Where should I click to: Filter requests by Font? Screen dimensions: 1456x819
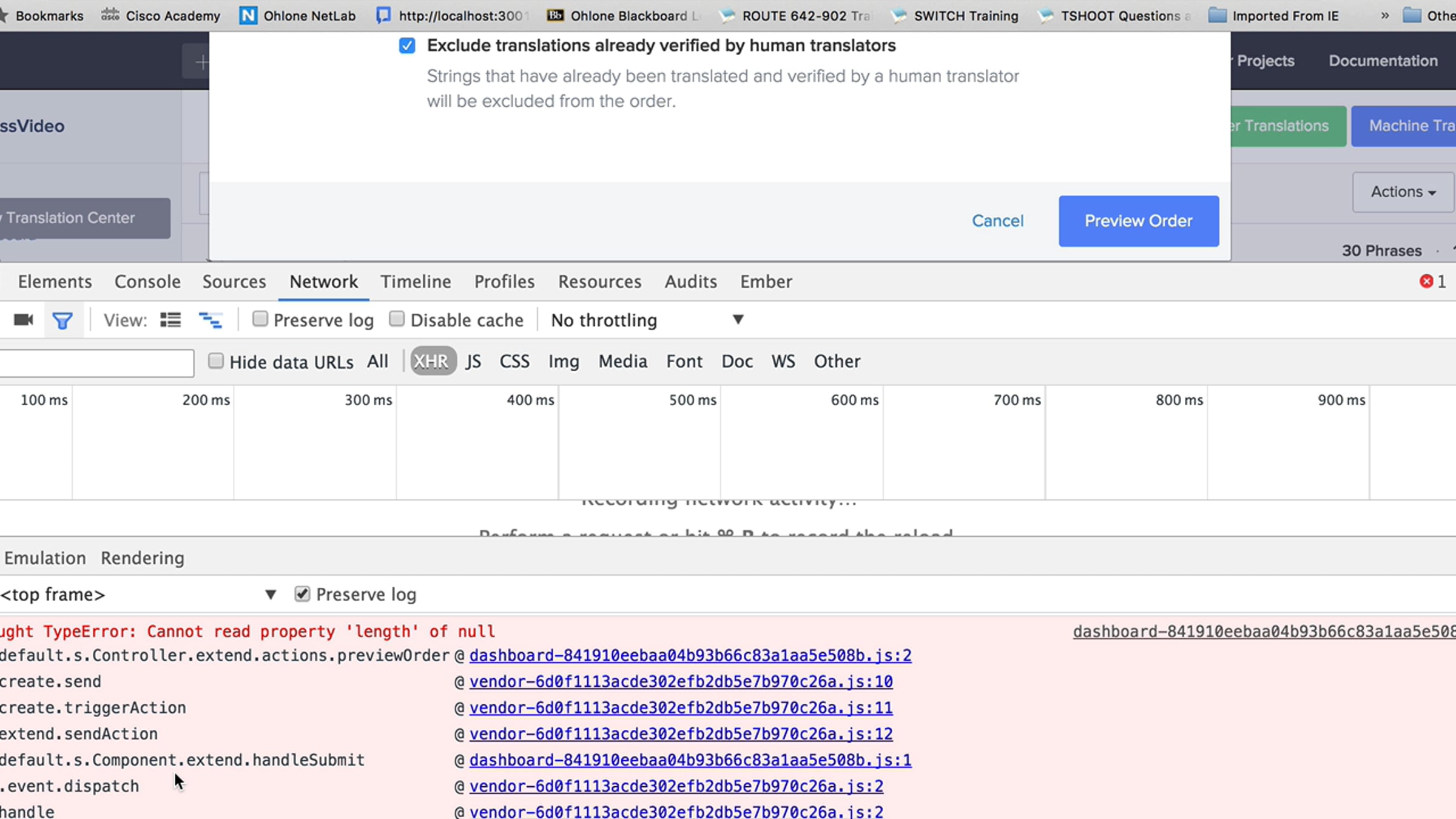(x=684, y=361)
